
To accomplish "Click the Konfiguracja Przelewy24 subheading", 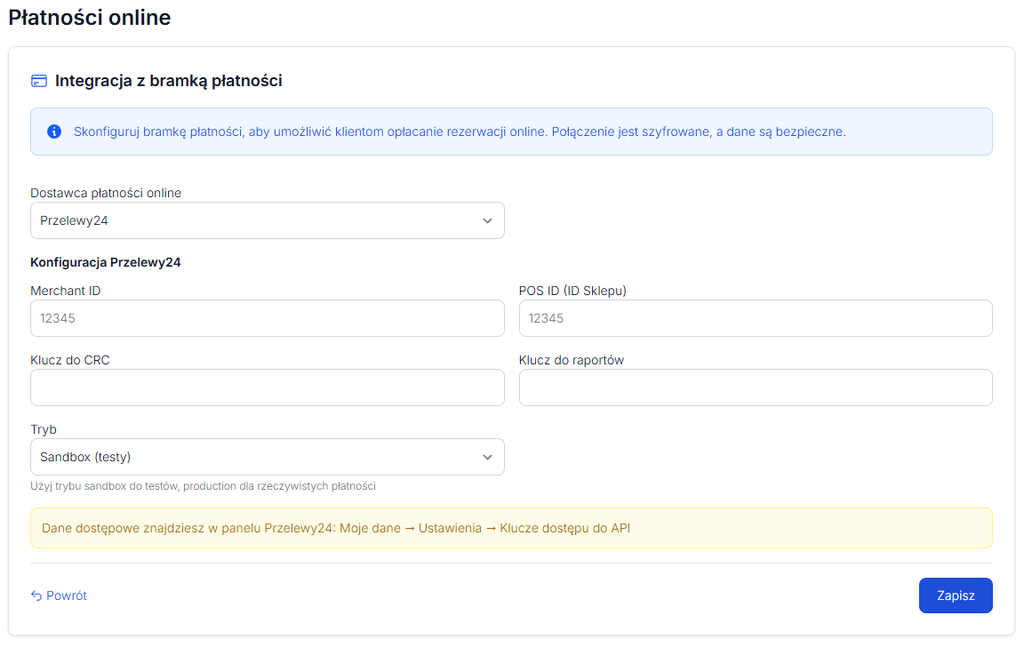I will pos(105,262).
